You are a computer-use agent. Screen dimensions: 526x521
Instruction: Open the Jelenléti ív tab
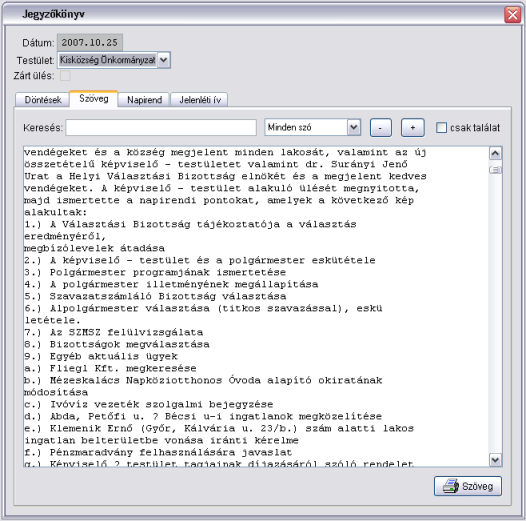point(200,100)
